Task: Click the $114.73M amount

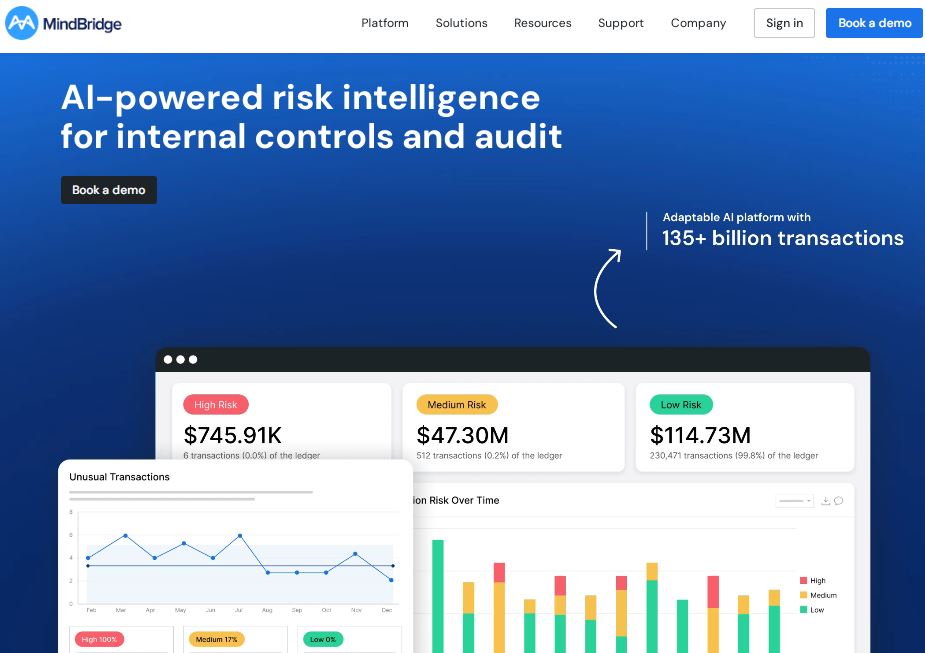Action: click(700, 435)
